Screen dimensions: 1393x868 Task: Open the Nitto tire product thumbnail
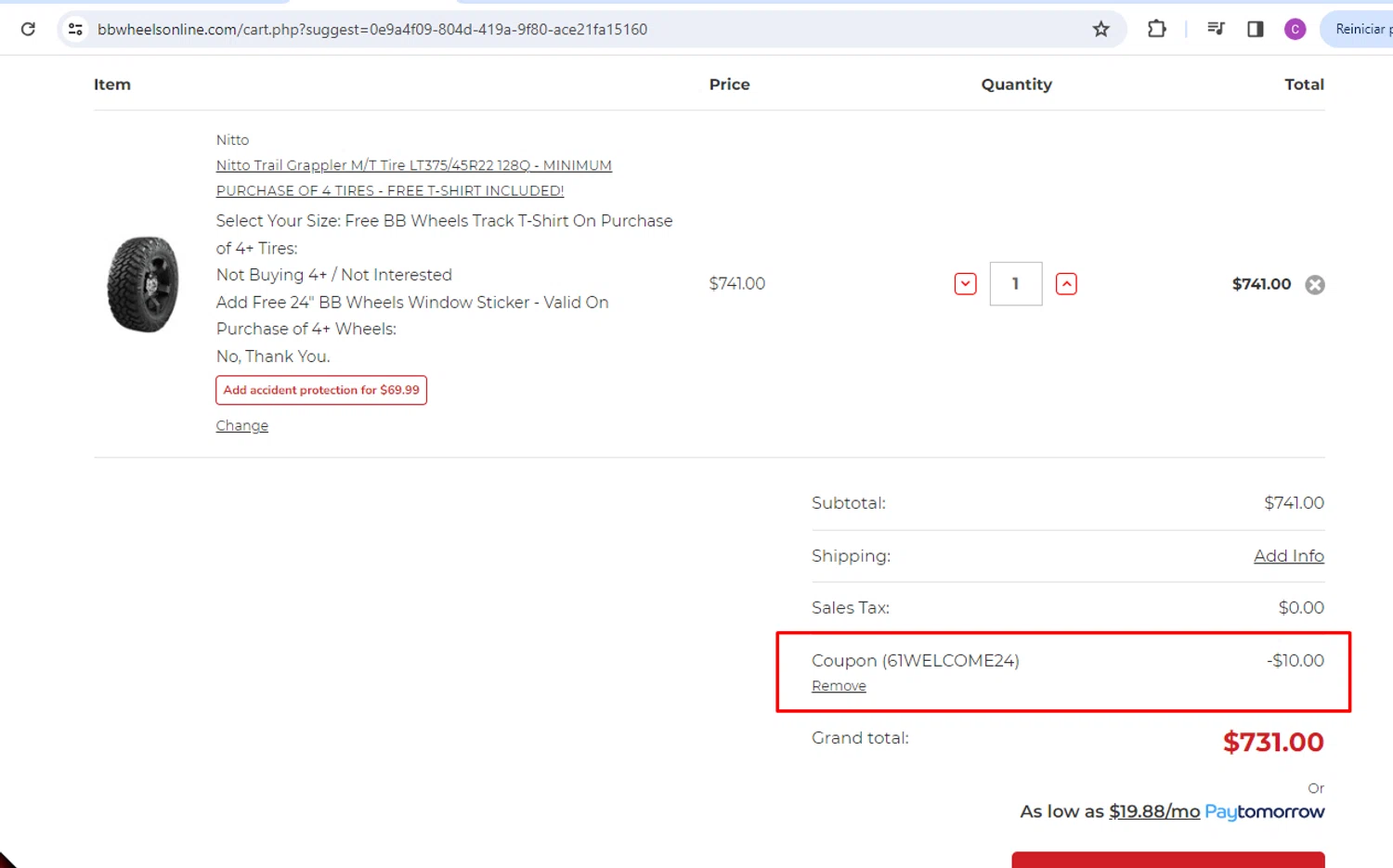(143, 284)
